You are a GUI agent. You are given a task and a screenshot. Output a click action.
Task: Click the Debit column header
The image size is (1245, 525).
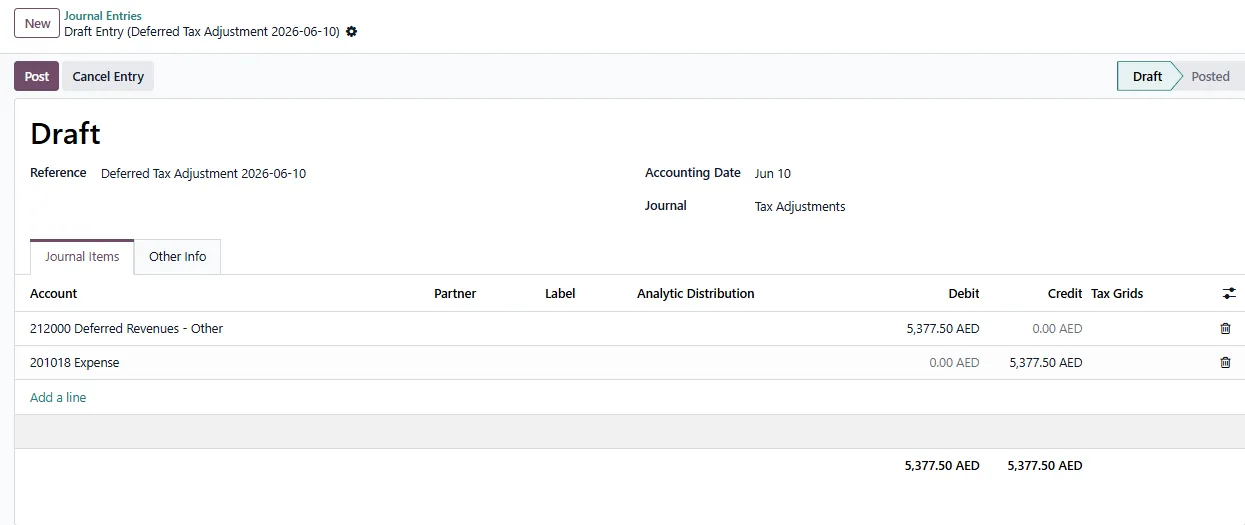(964, 294)
